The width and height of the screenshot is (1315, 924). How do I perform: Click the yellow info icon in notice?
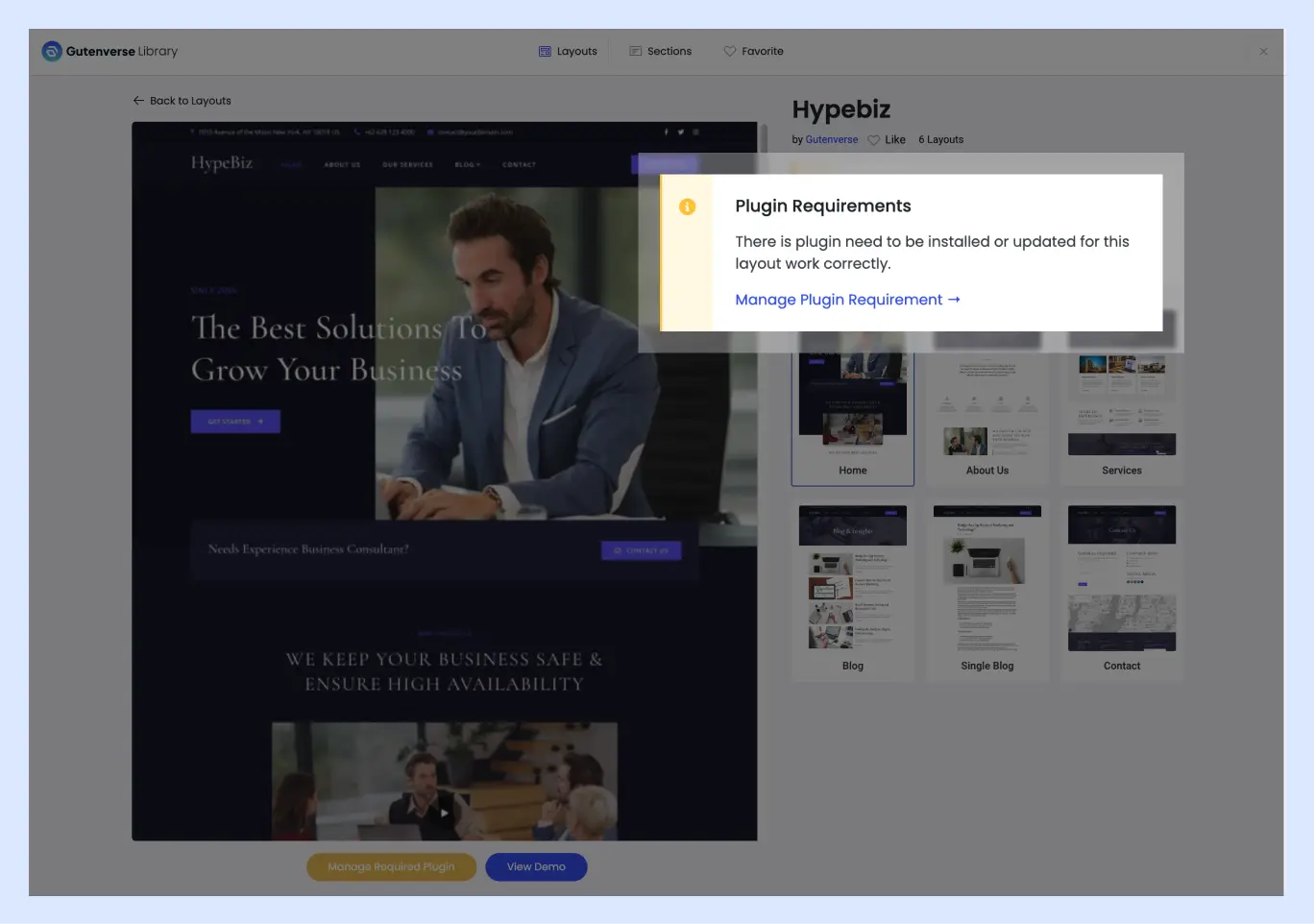687,207
